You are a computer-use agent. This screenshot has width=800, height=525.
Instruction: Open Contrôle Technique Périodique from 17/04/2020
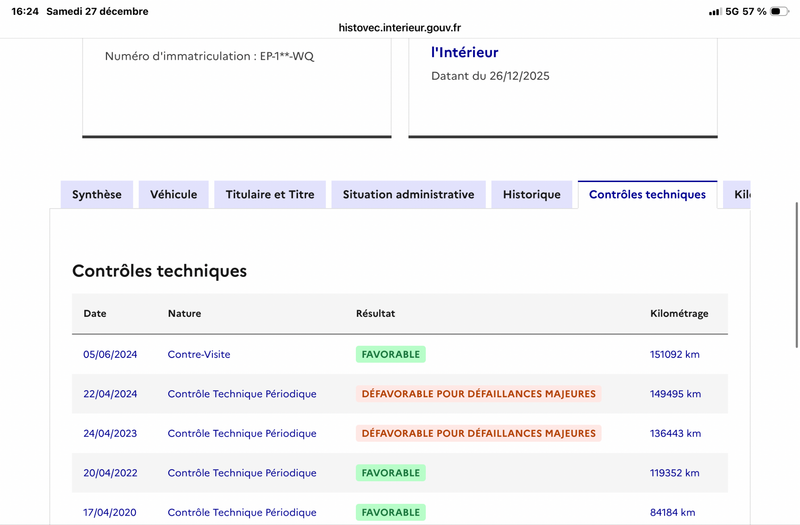click(242, 513)
